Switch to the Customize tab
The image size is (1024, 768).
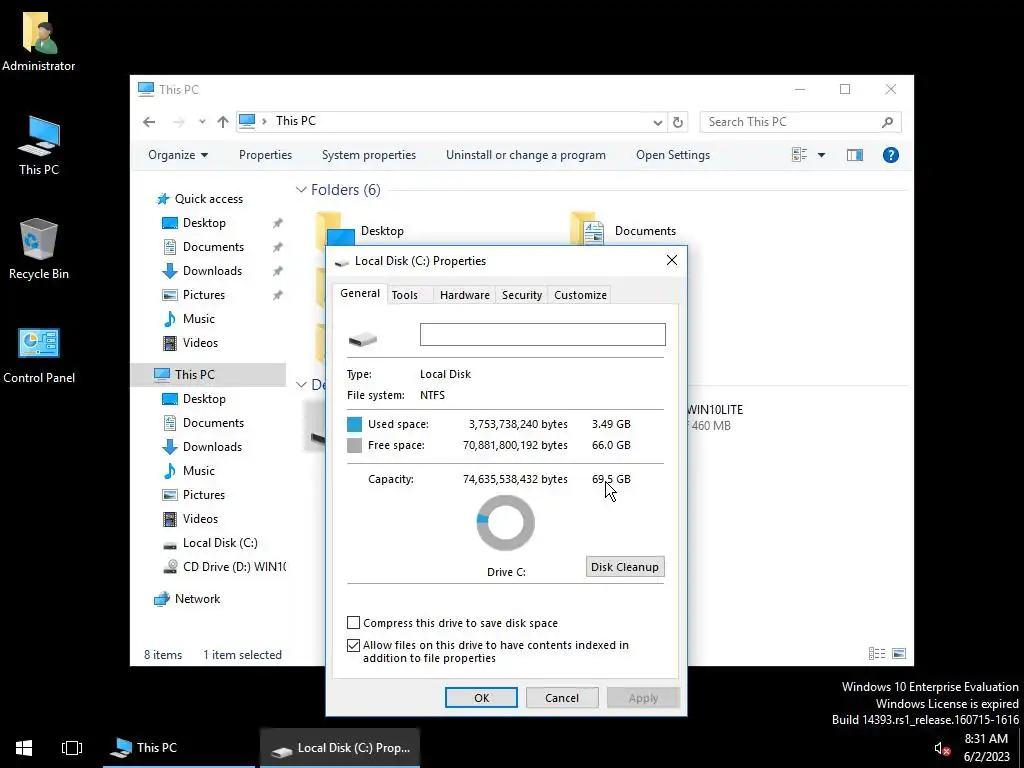(x=580, y=295)
